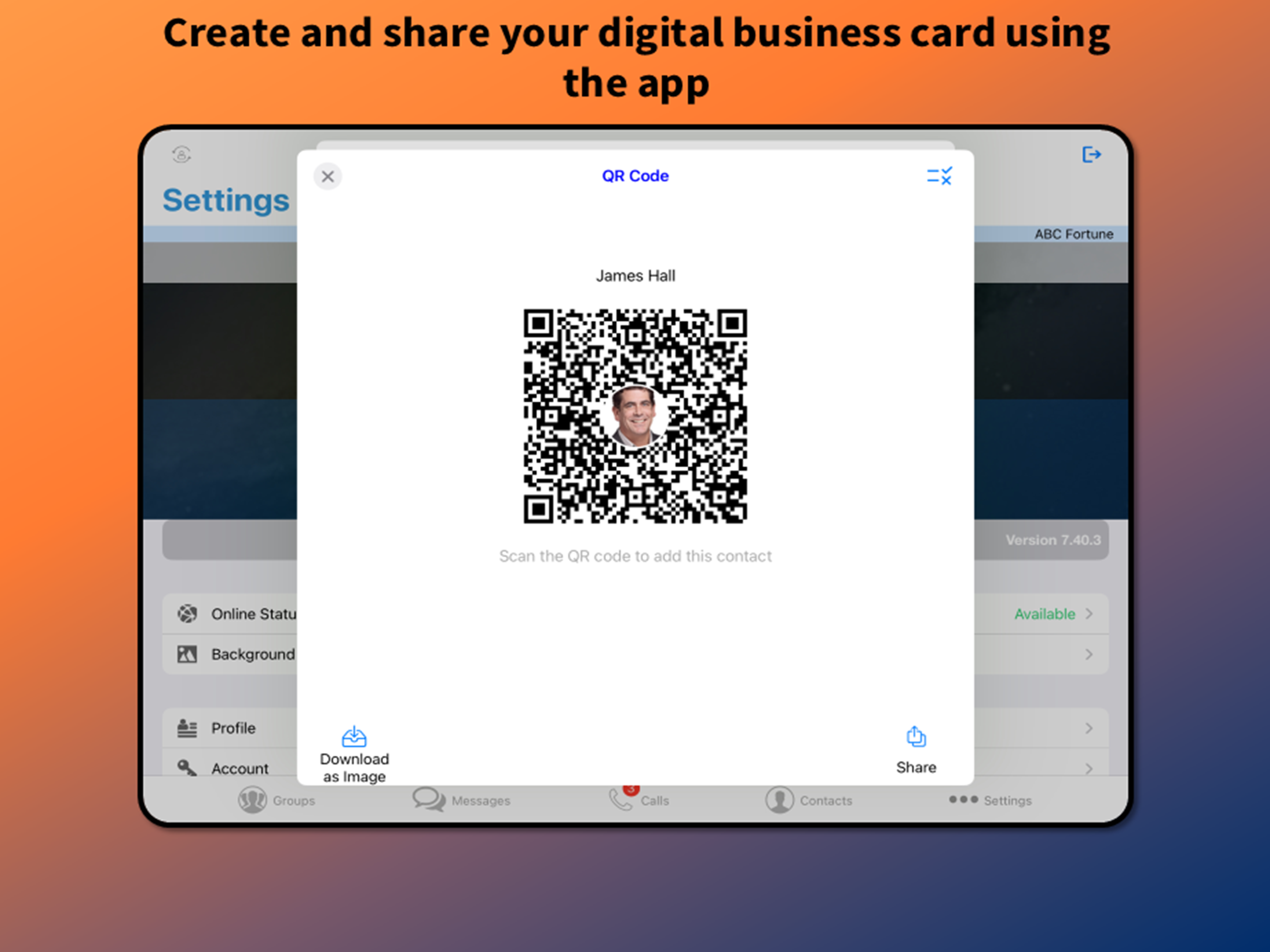The width and height of the screenshot is (1270, 952).
Task: Click the red badge on the Calls icon
Action: (631, 790)
